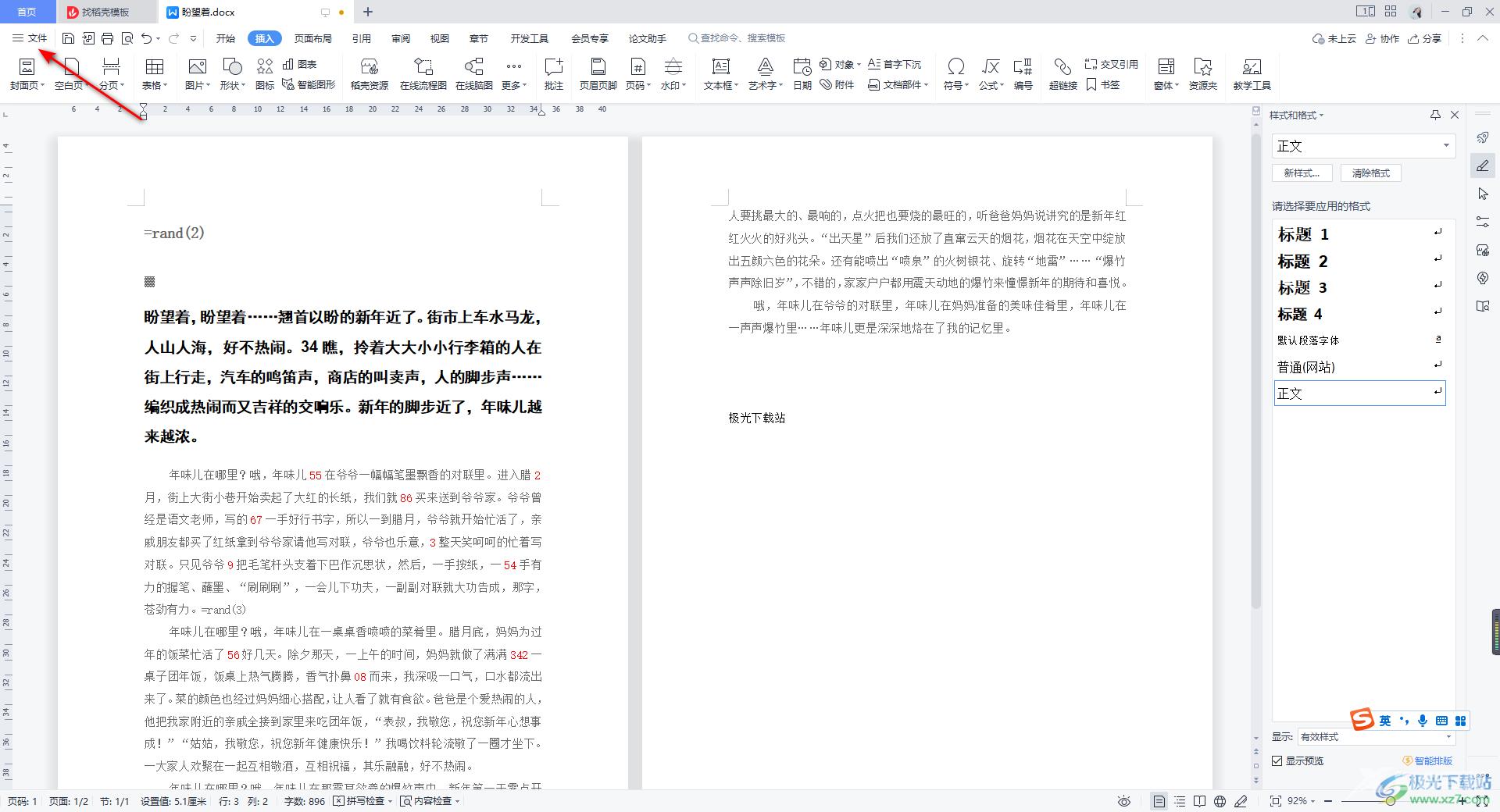1500x812 pixels.
Task: Toggle eye-protection mode in status bar
Action: (1123, 801)
